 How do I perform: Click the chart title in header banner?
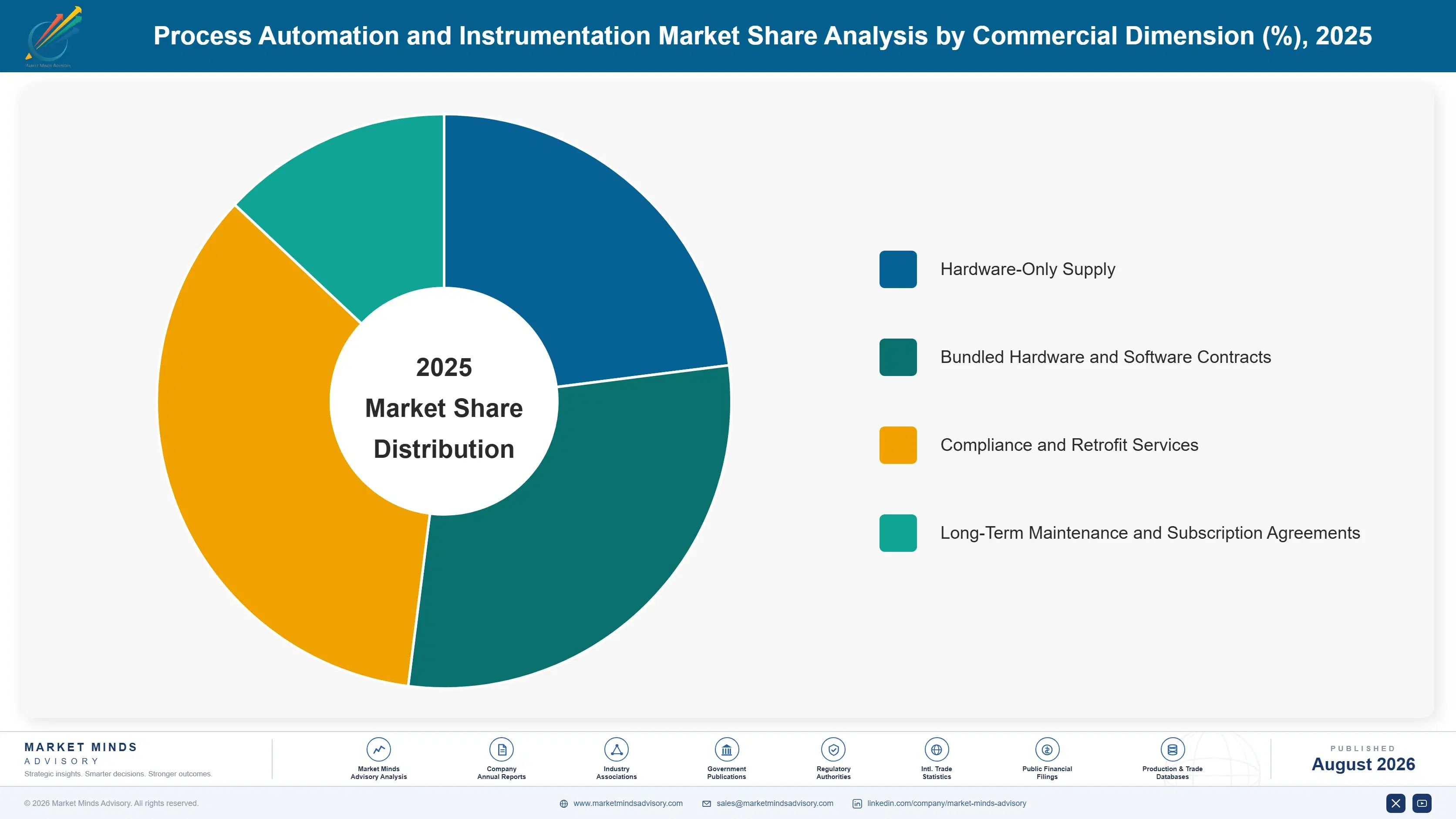point(762,36)
